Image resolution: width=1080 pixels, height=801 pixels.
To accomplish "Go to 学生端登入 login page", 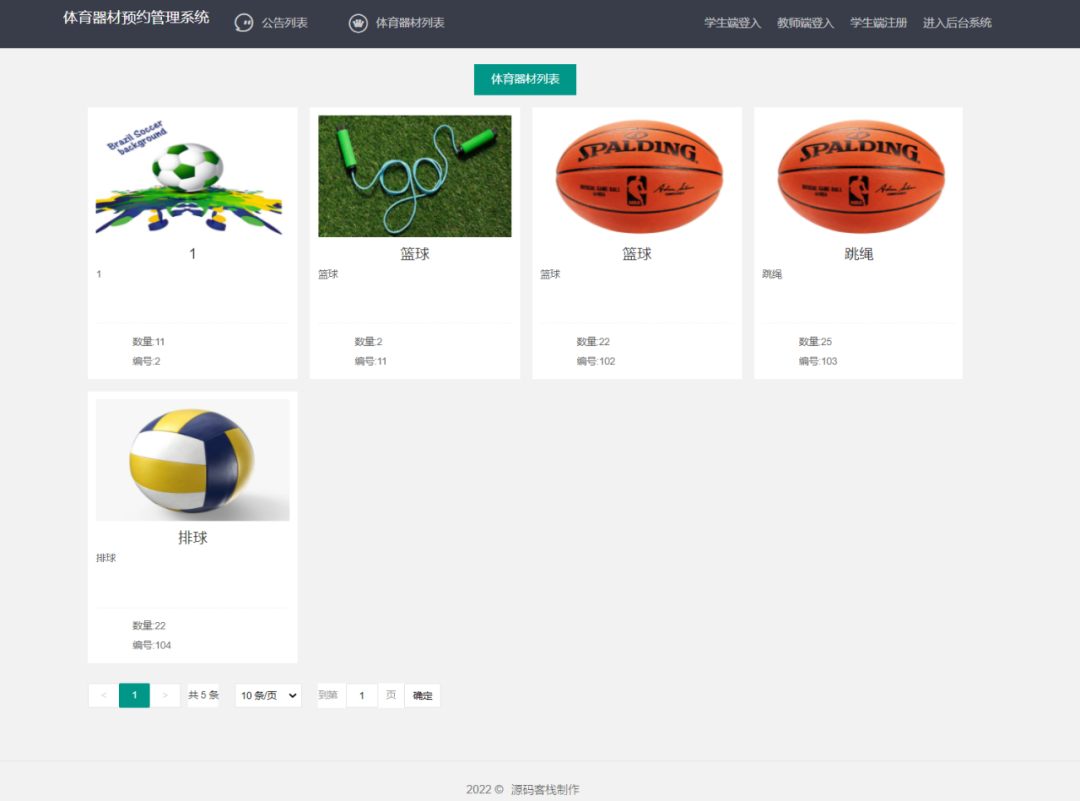I will point(732,23).
